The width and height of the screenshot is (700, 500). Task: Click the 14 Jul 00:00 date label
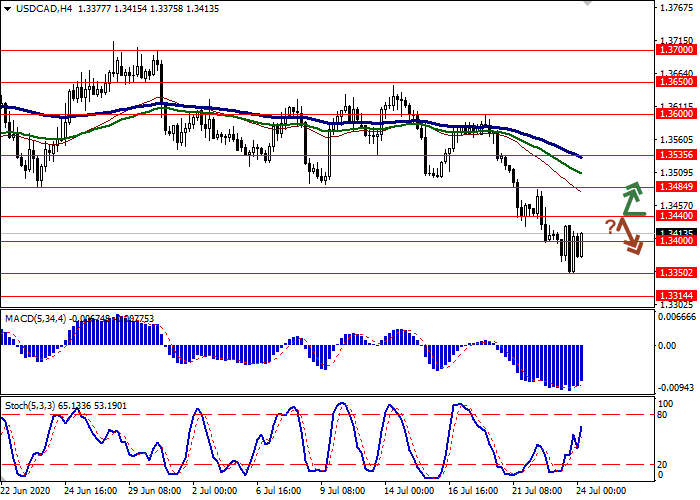pos(410,491)
